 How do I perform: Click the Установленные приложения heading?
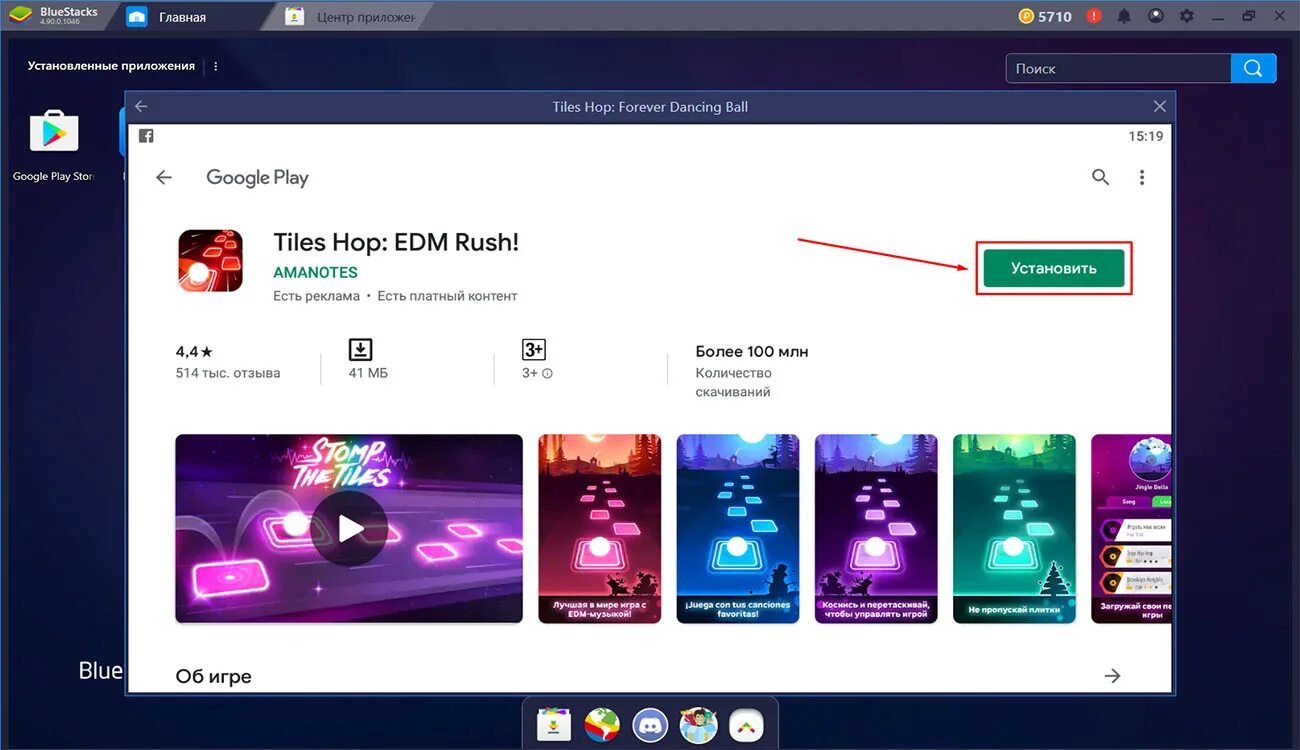coord(111,66)
